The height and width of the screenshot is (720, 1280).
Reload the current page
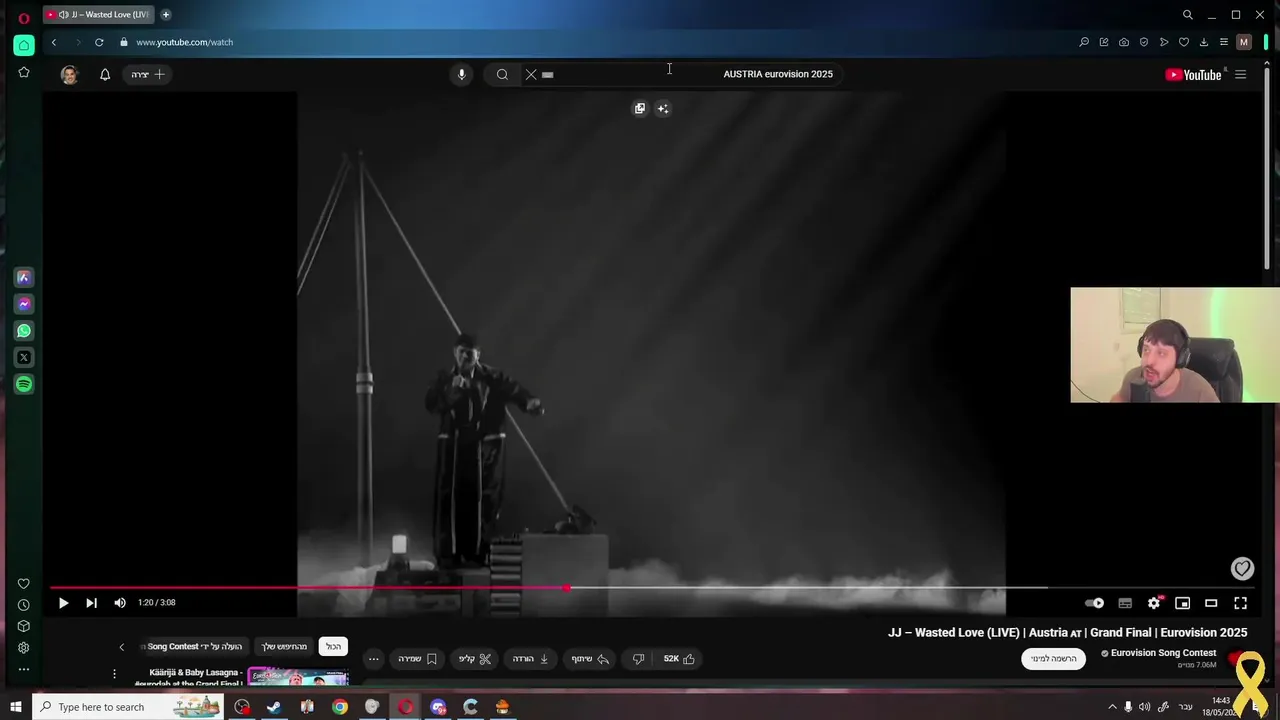pos(99,42)
